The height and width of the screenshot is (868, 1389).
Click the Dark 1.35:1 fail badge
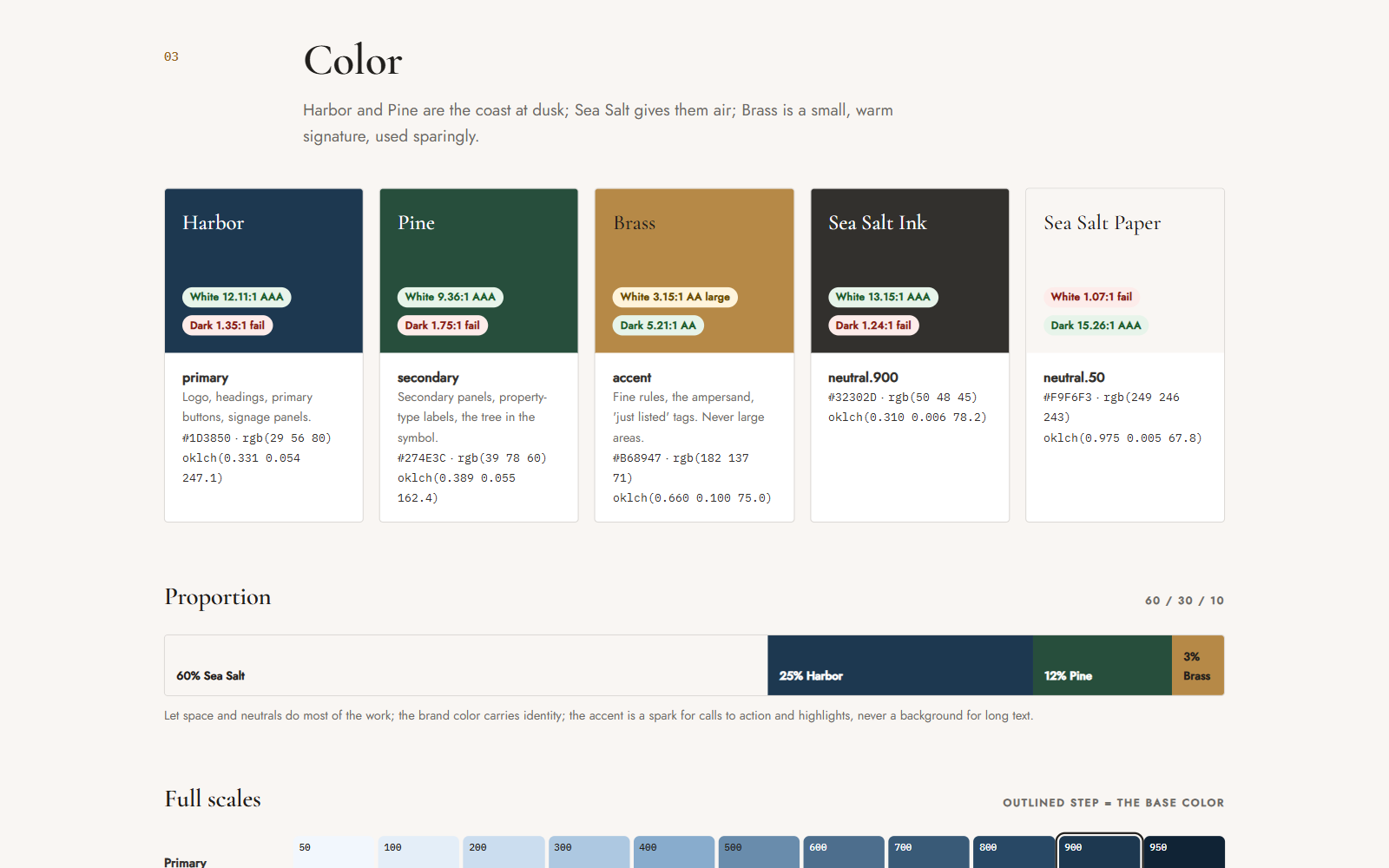227,325
